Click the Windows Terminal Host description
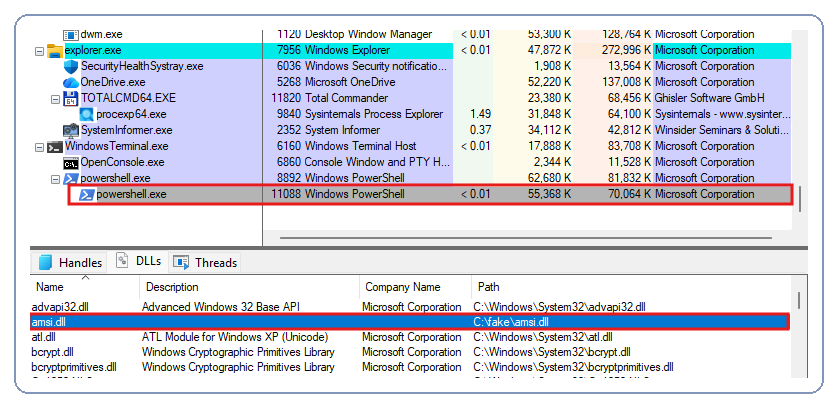 pos(361,147)
